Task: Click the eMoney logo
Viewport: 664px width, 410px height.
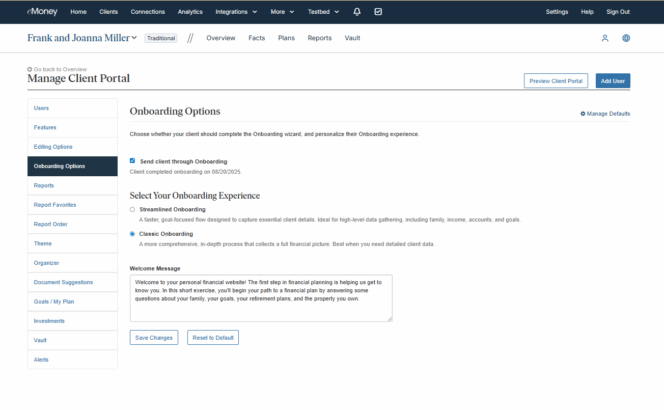Action: click(x=42, y=11)
